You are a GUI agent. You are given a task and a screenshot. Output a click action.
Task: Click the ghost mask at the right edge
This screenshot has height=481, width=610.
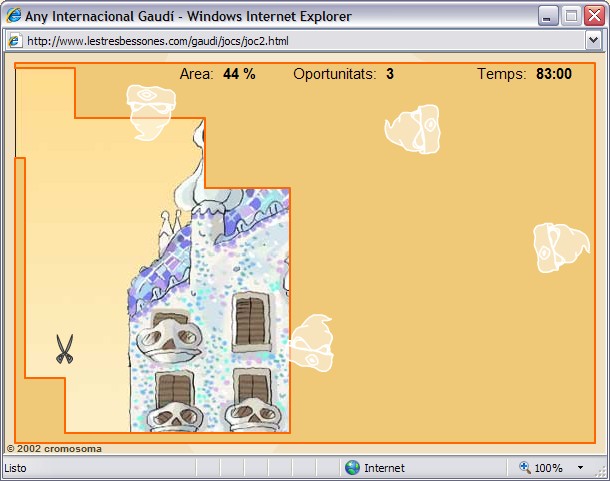(x=561, y=248)
